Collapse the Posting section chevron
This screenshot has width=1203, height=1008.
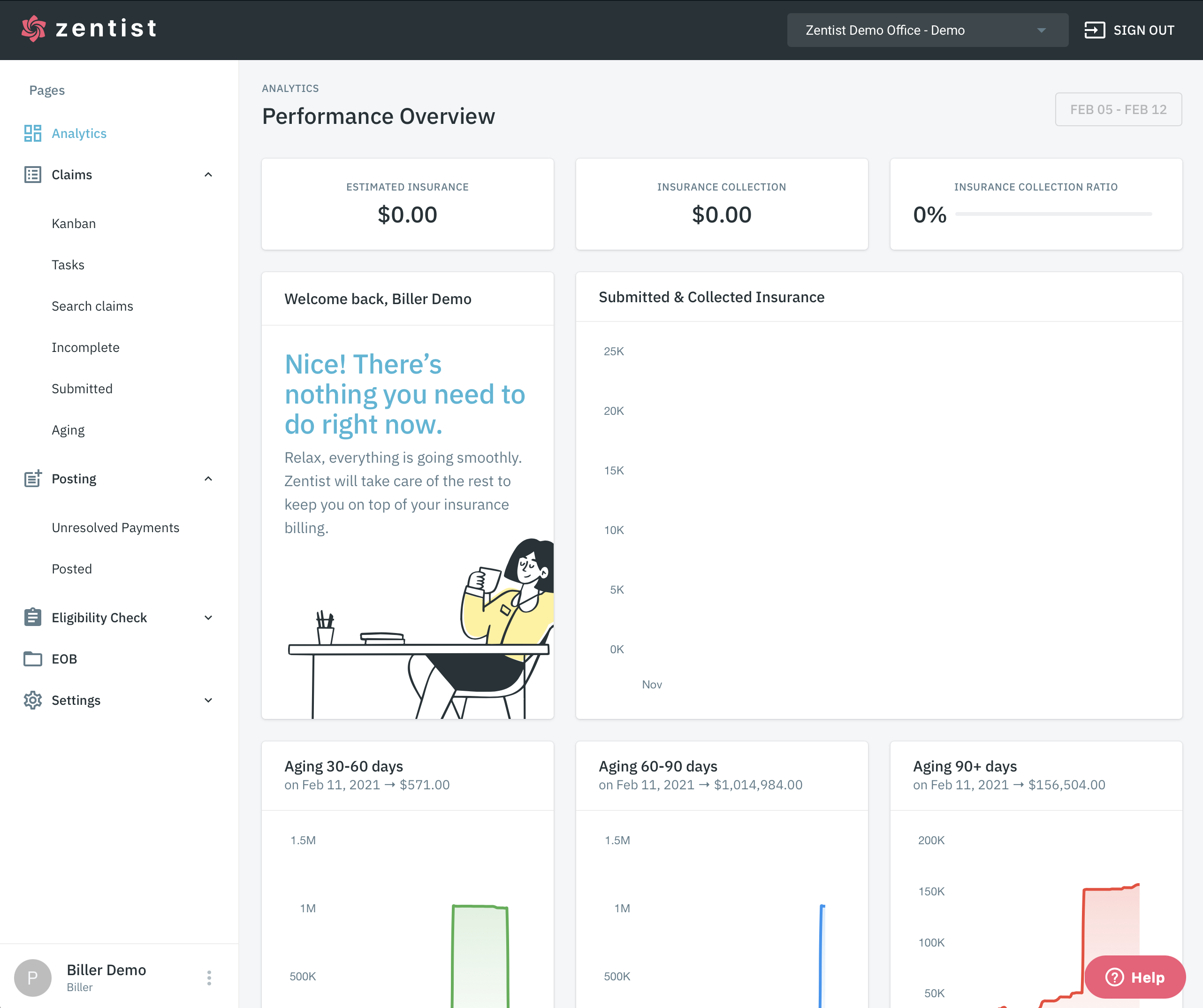pyautogui.click(x=208, y=479)
